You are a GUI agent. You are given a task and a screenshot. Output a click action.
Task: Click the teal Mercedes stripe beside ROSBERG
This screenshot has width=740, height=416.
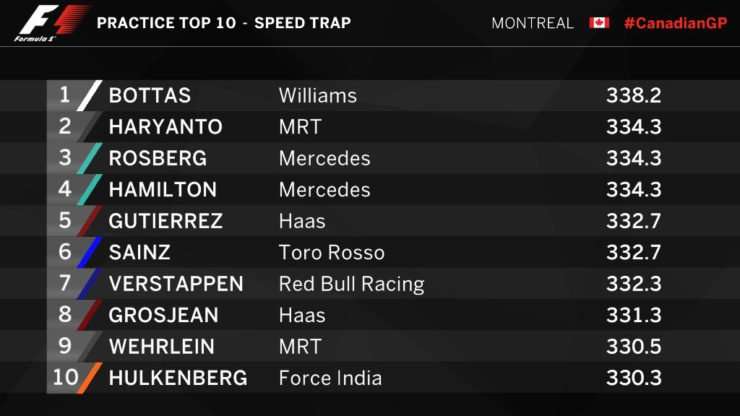[89, 158]
